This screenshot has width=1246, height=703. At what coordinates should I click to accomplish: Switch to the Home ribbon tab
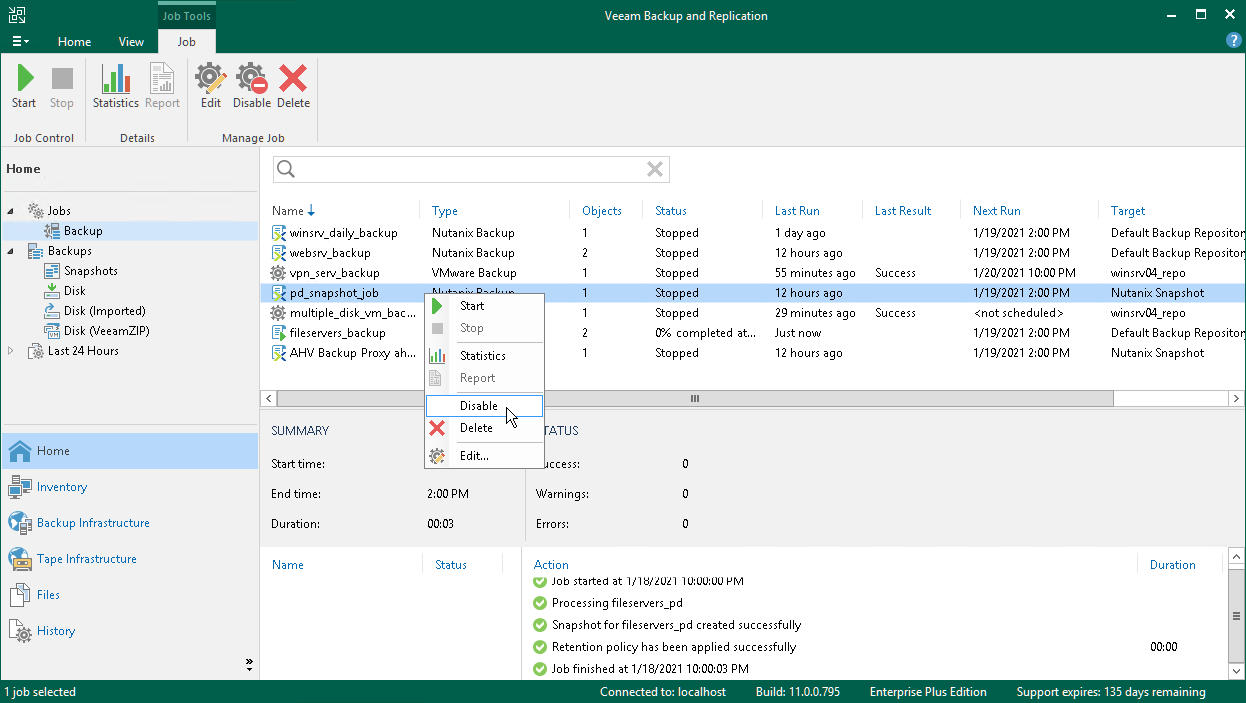point(74,42)
